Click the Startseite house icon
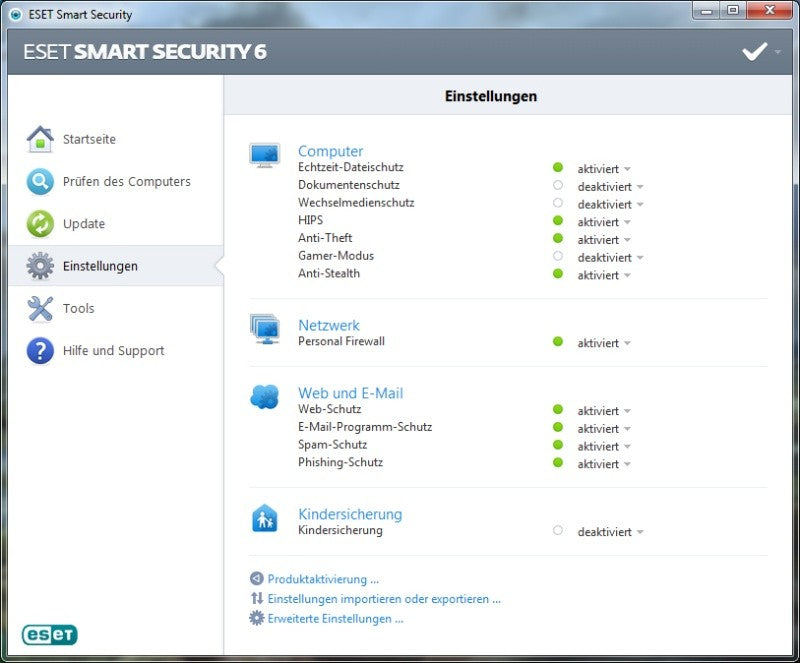Viewport: 800px width, 663px height. click(x=40, y=139)
